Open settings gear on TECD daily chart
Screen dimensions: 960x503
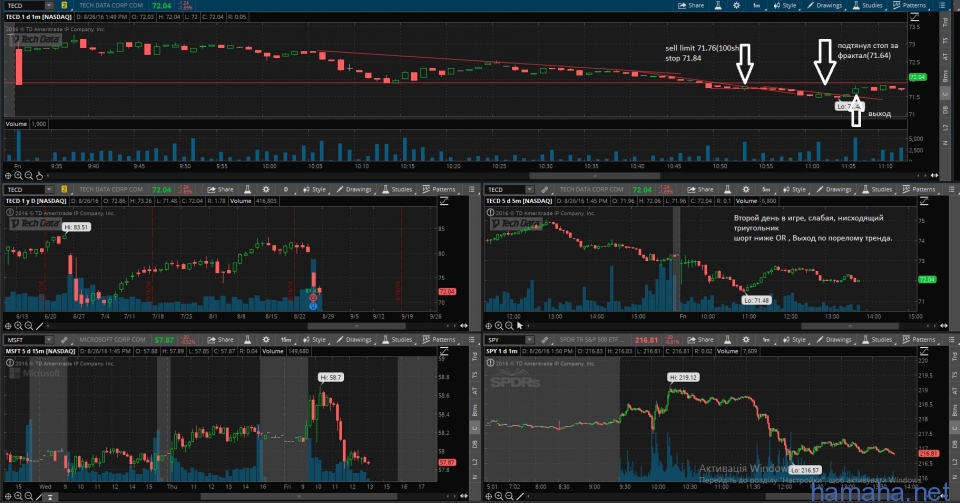266,190
